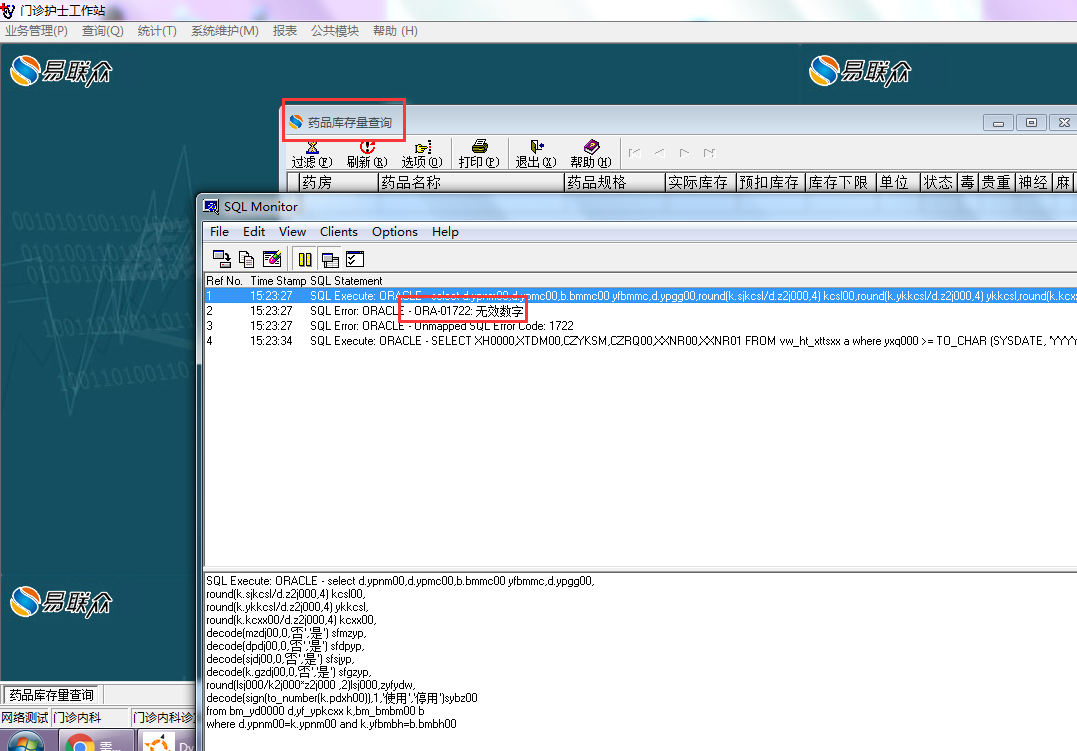This screenshot has width=1077, height=751.
Task: Open the Clients menu in SQL Monitor
Action: pyautogui.click(x=338, y=231)
